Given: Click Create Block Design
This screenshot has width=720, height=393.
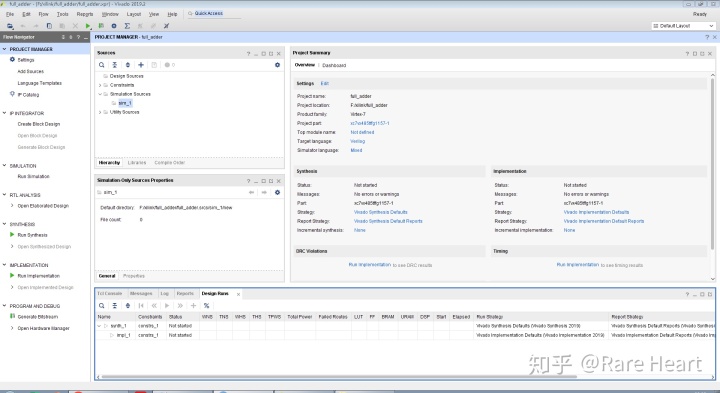Looking at the screenshot, I should click(39, 124).
